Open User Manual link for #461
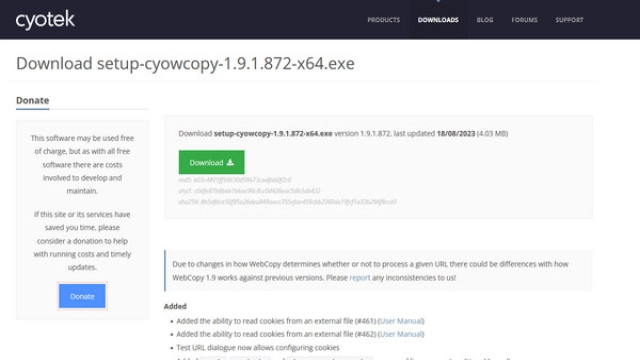 coord(401,321)
